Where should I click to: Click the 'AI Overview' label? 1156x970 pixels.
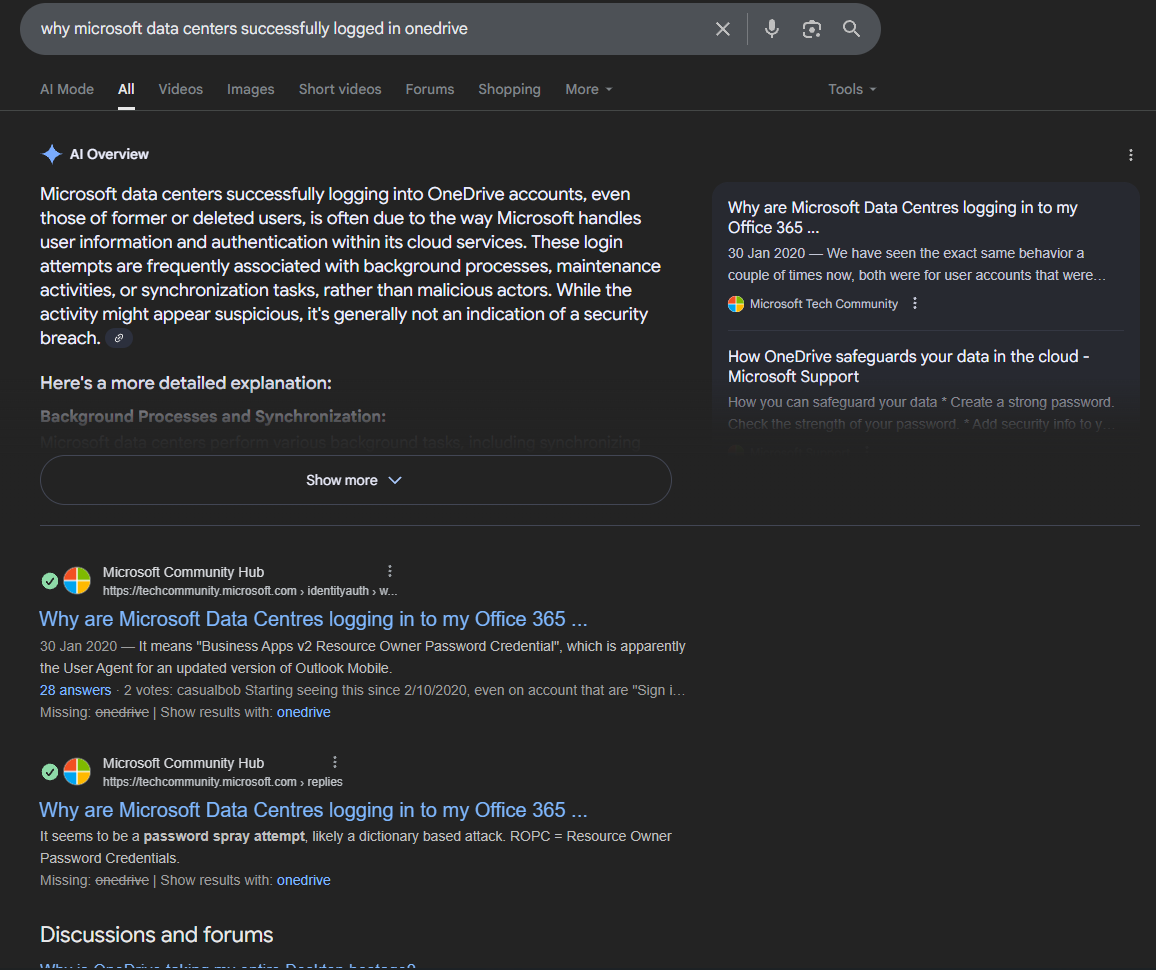[x=109, y=154]
